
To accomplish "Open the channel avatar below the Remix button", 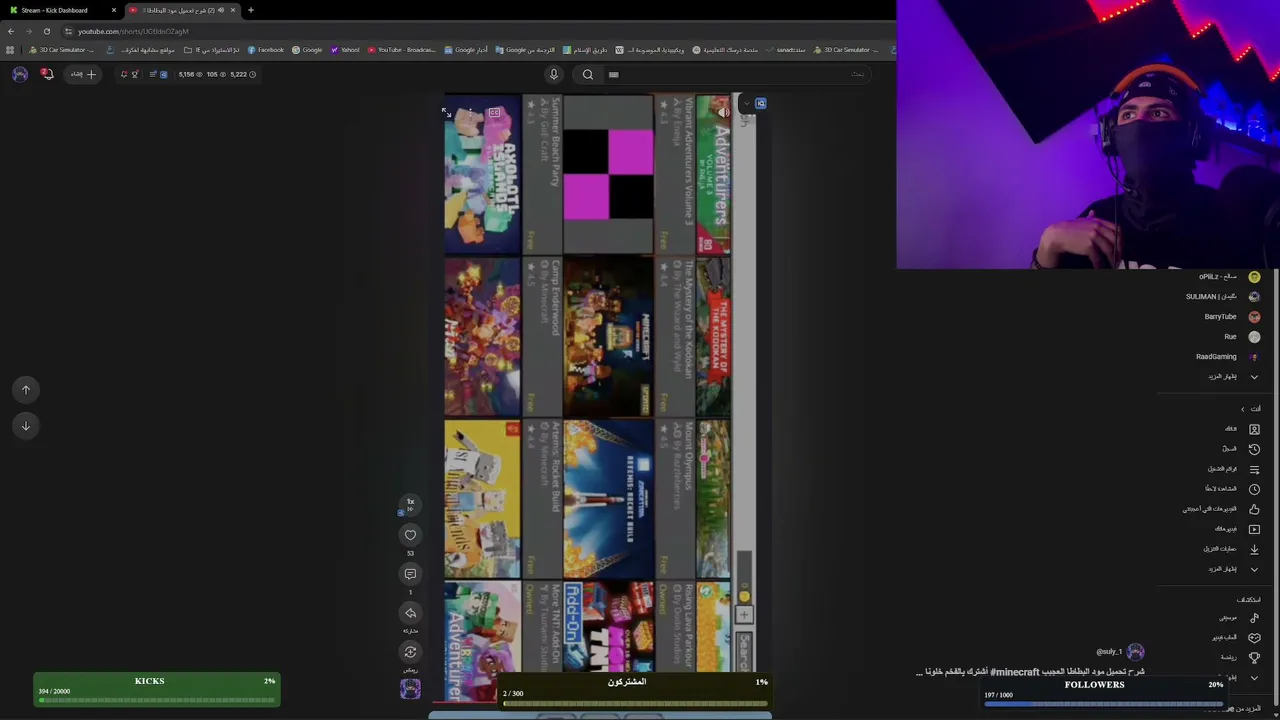I will click(410, 688).
